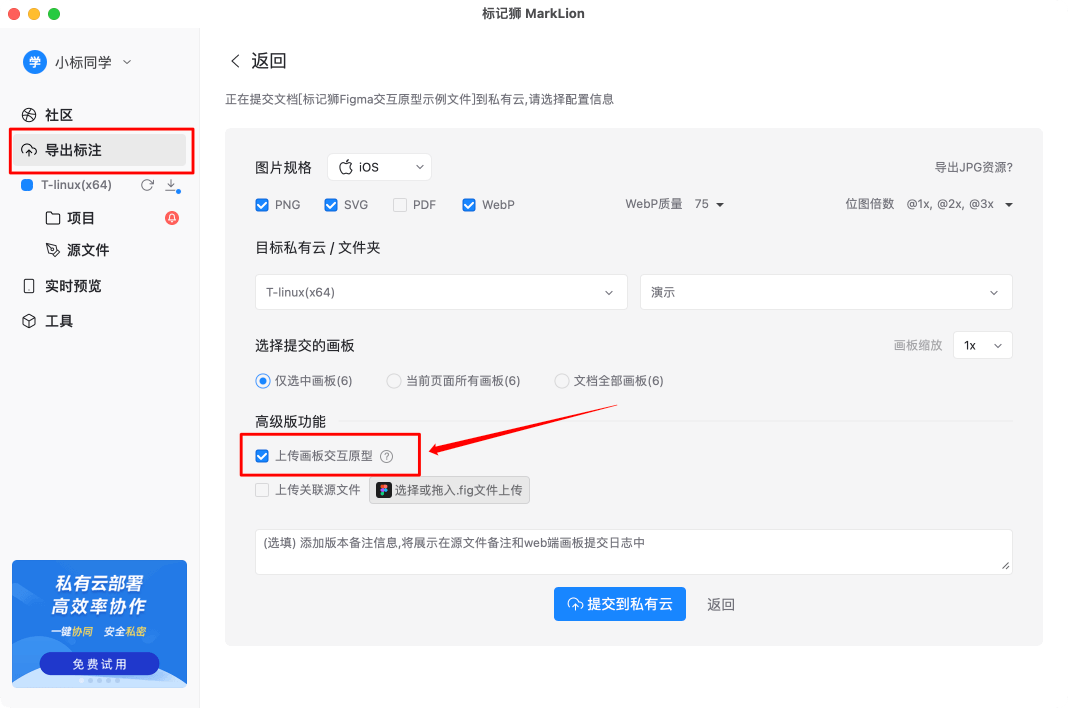
Task: Expand the 画板缩放 1x dropdown
Action: click(x=981, y=345)
